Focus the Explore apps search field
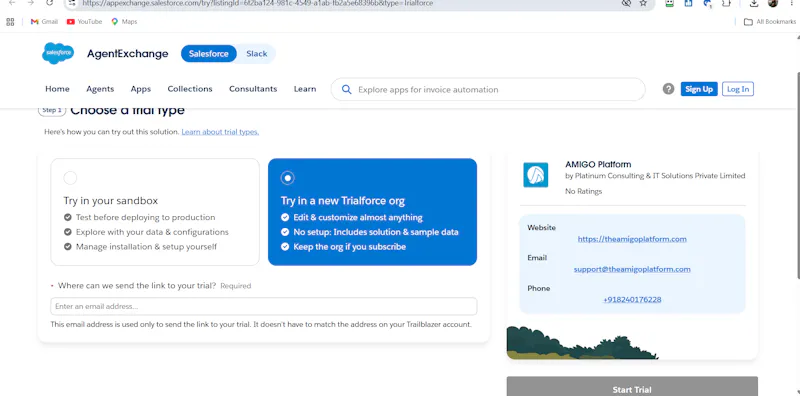Viewport: 800px width, 396px height. 488,89
